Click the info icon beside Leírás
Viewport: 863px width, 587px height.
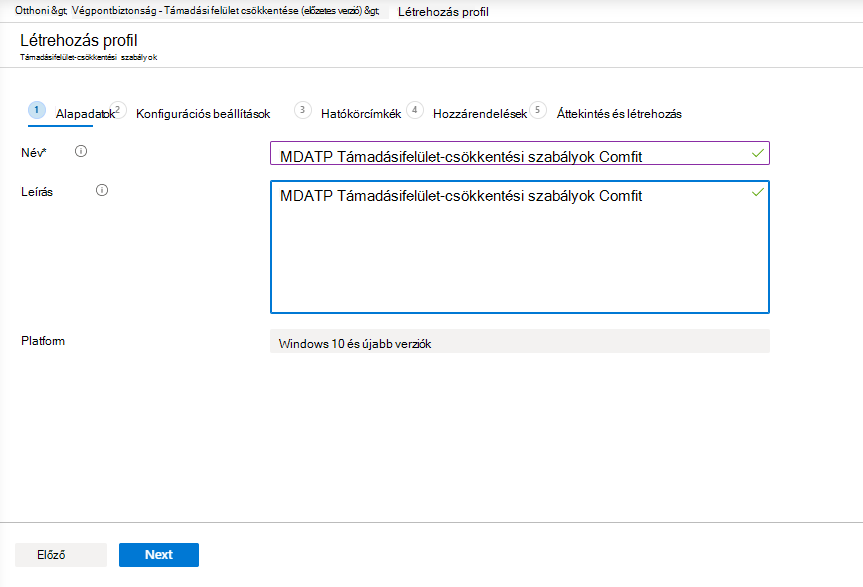click(x=102, y=190)
